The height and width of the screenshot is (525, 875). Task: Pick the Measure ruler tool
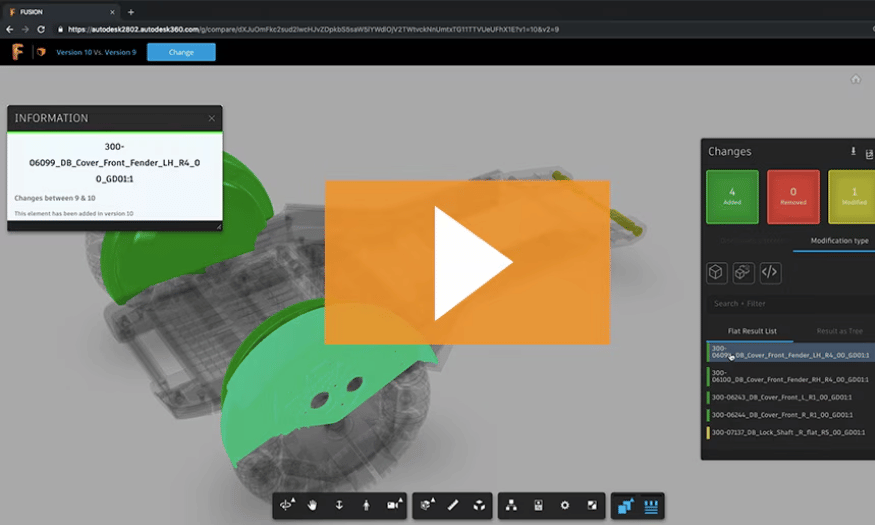(453, 505)
